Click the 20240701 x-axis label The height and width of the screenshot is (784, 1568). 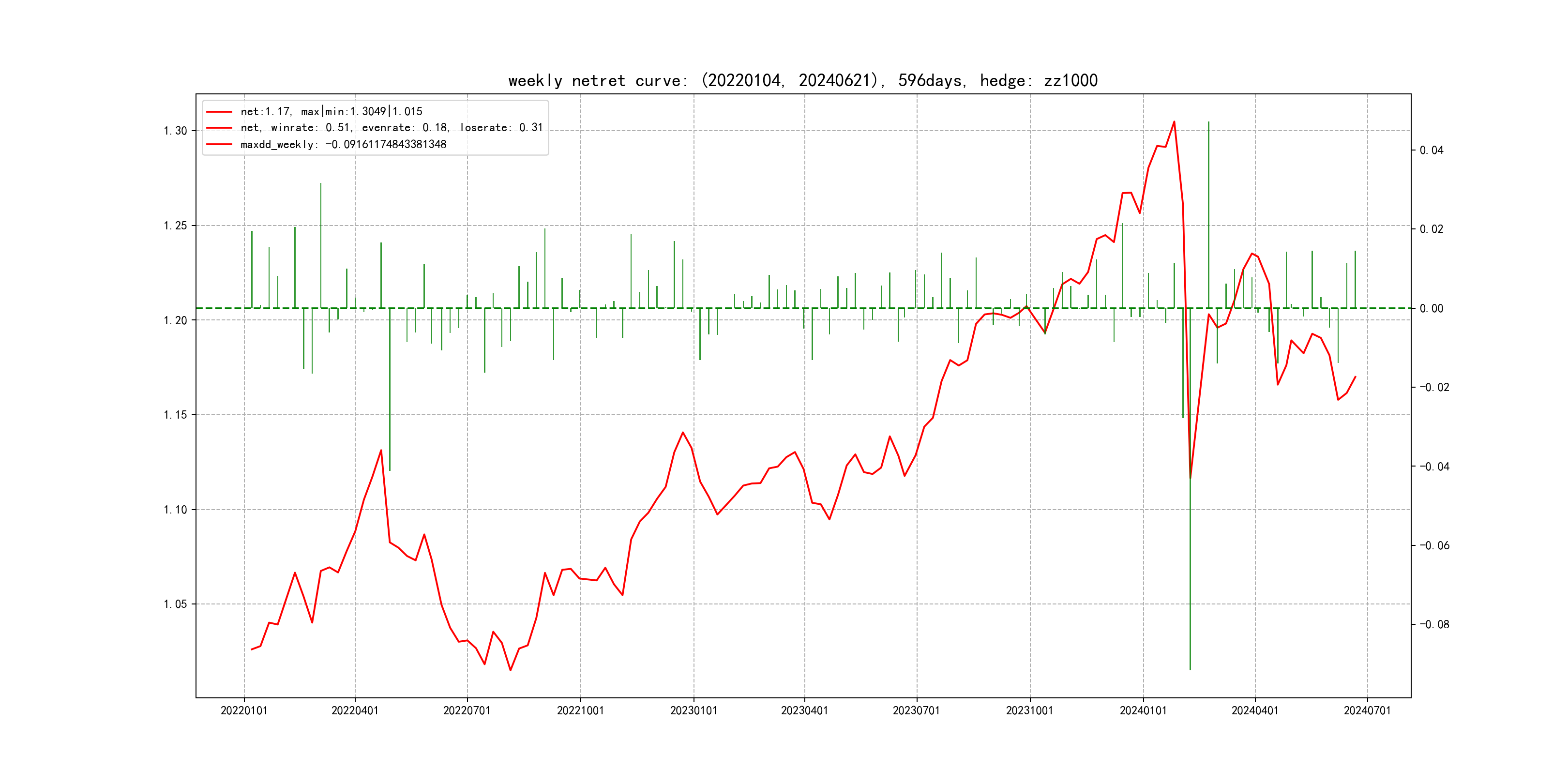1367,711
